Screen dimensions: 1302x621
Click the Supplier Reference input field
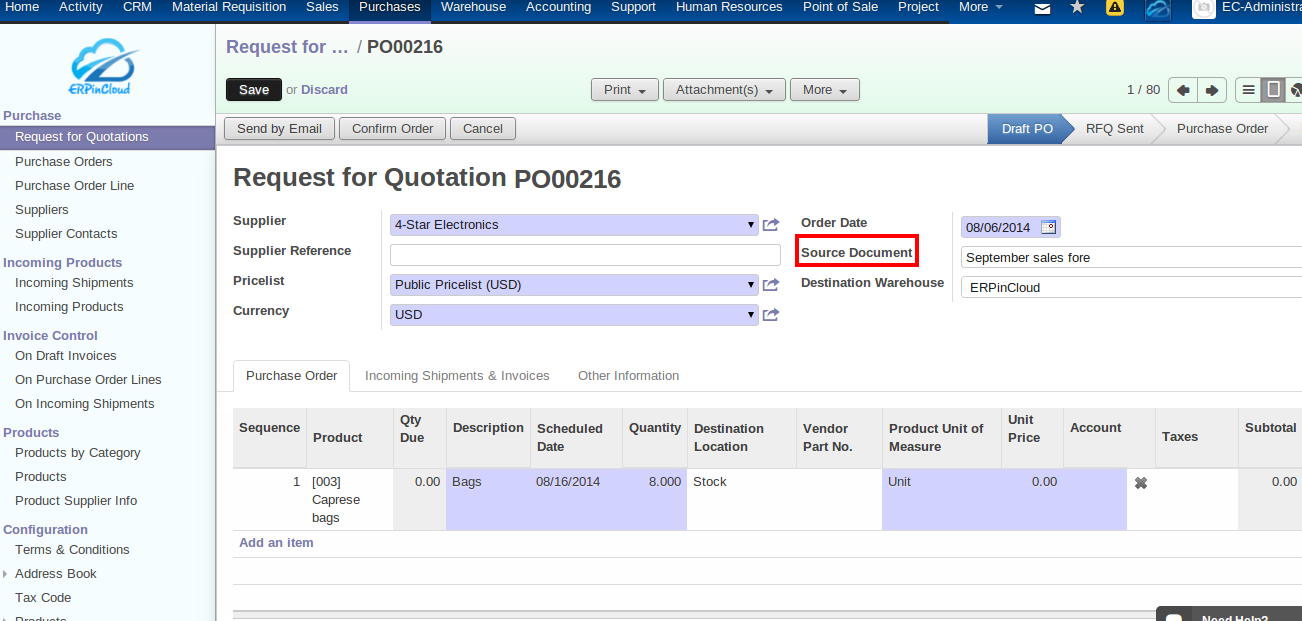point(585,255)
